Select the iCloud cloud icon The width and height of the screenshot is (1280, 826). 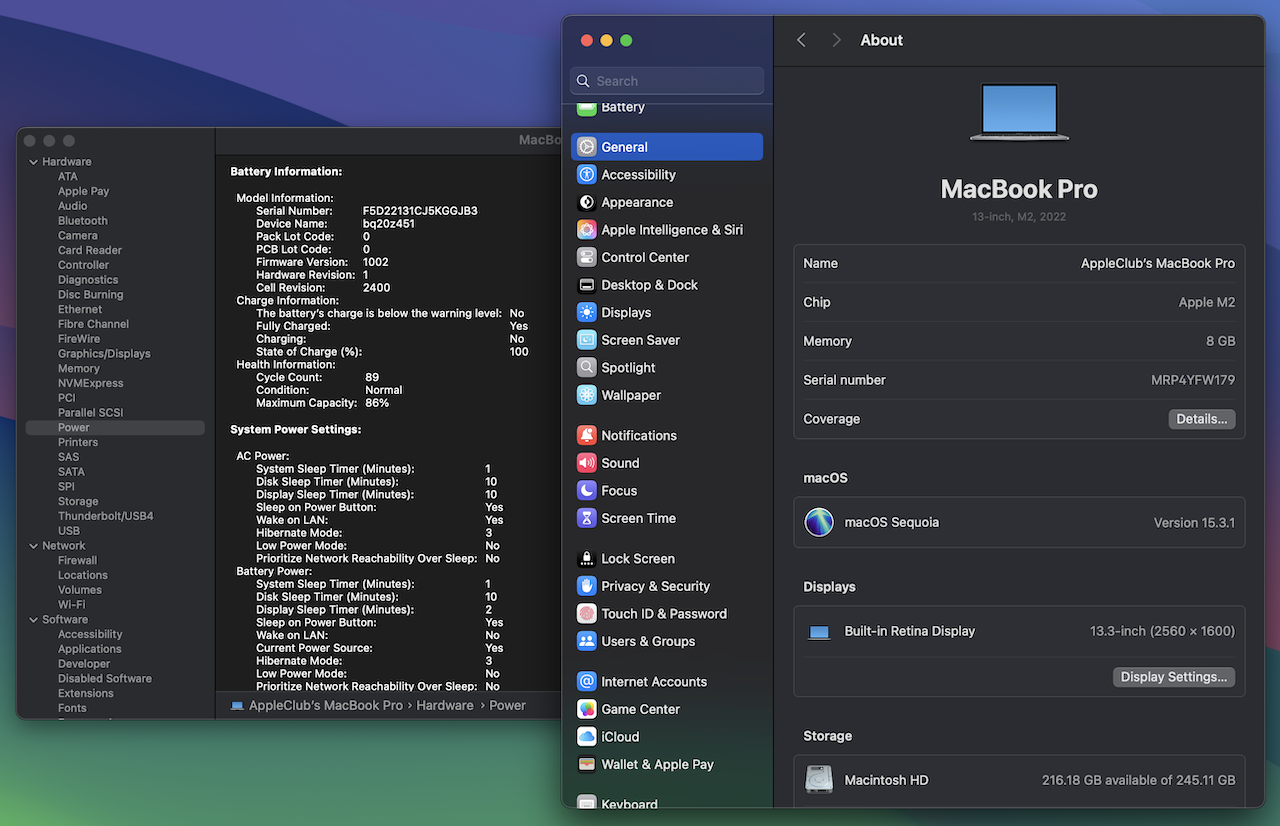click(x=587, y=737)
